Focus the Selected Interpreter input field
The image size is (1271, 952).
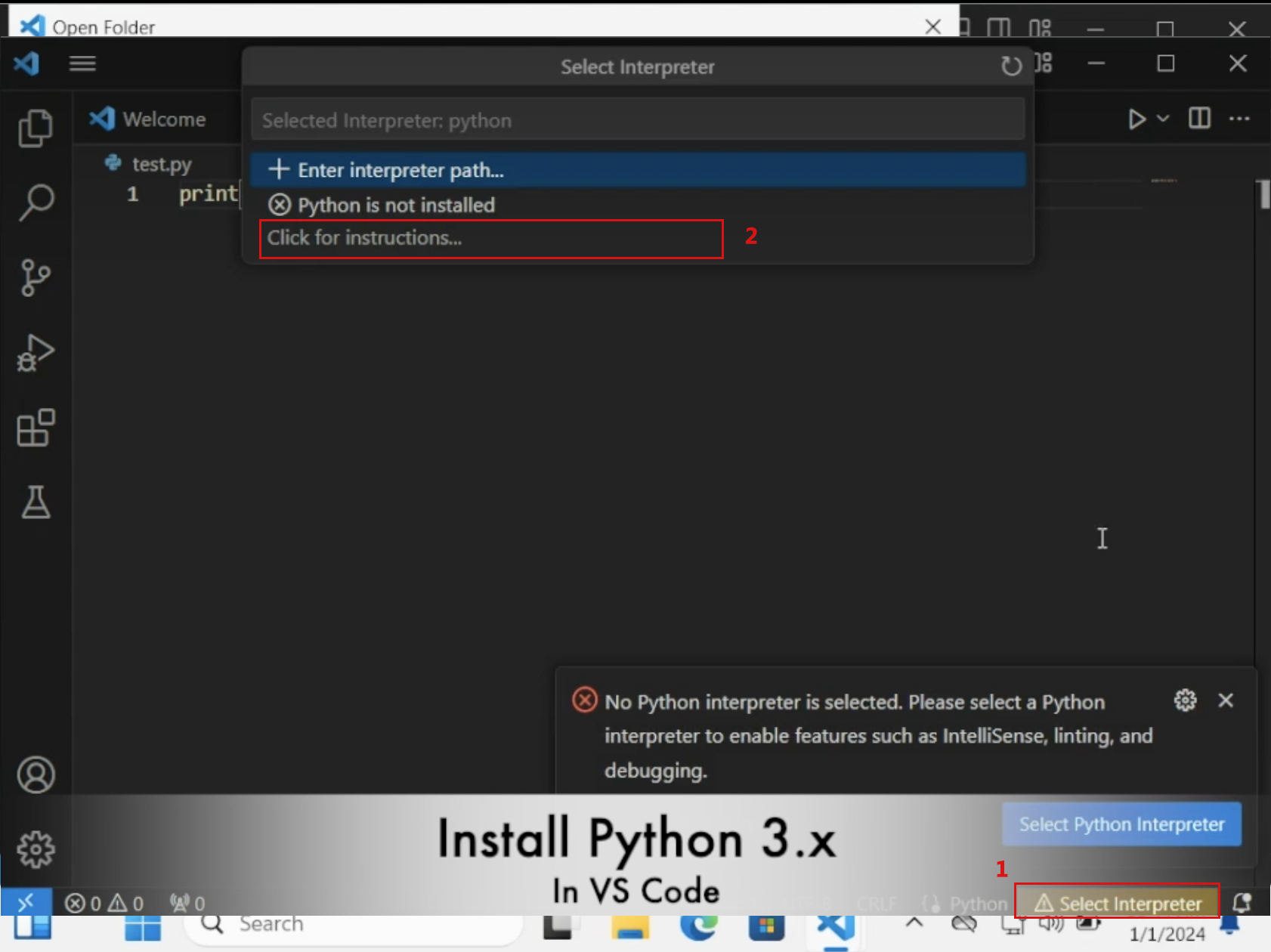[x=638, y=120]
